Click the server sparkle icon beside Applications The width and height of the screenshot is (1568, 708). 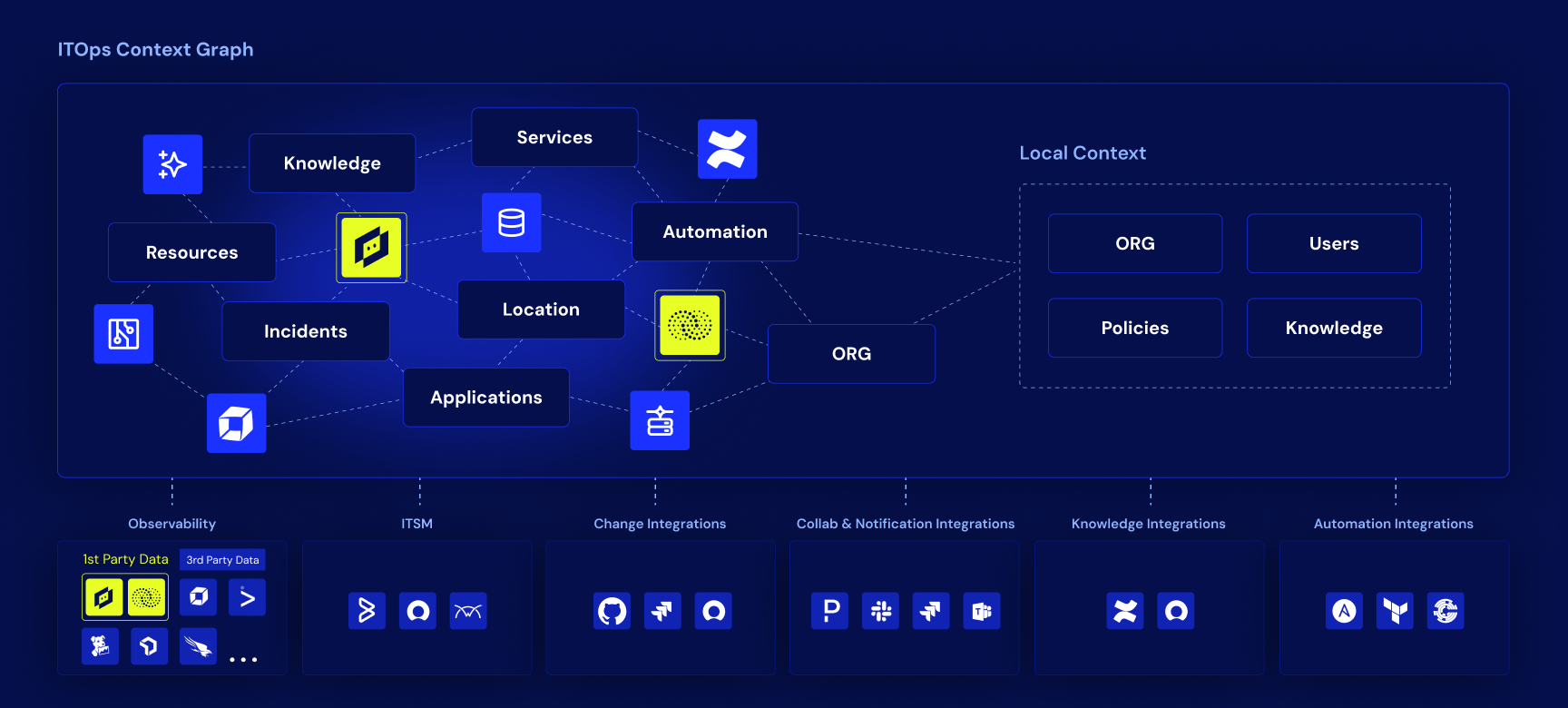pyautogui.click(x=660, y=420)
